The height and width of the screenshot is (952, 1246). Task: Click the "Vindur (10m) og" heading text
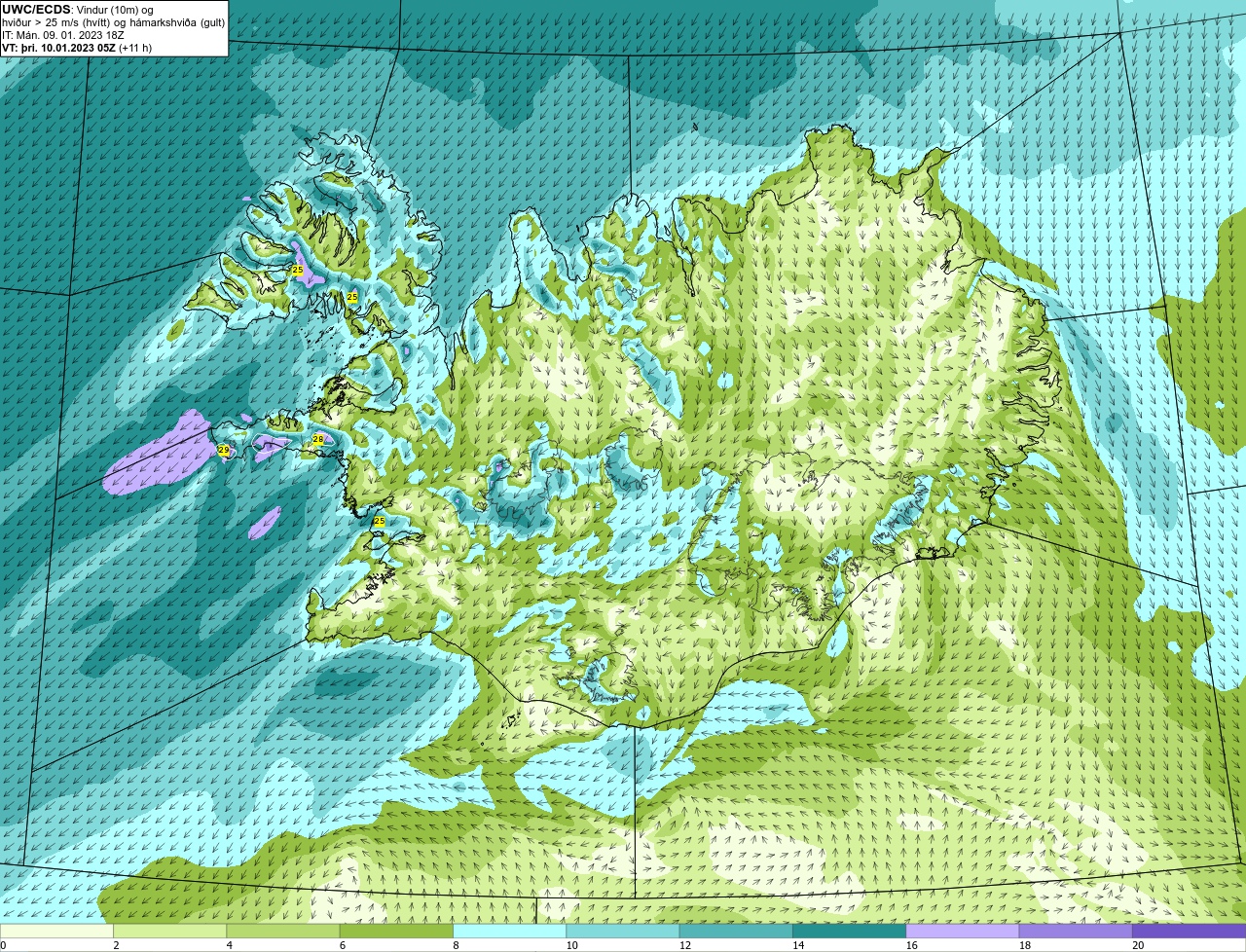point(115,10)
